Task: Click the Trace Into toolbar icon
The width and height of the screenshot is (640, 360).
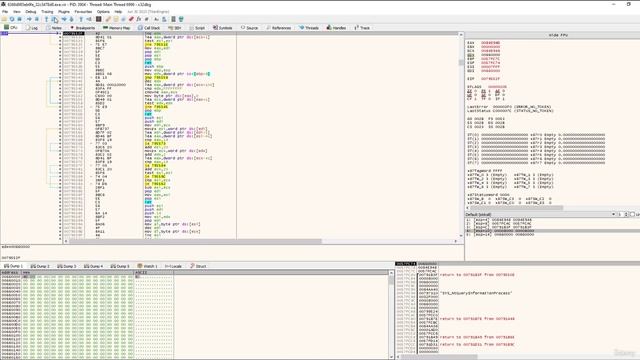Action: 64,19
